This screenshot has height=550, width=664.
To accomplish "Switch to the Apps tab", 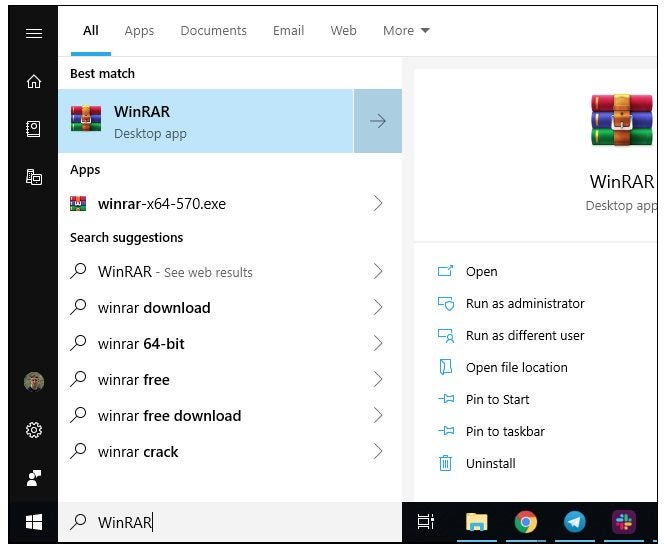I will coord(139,31).
